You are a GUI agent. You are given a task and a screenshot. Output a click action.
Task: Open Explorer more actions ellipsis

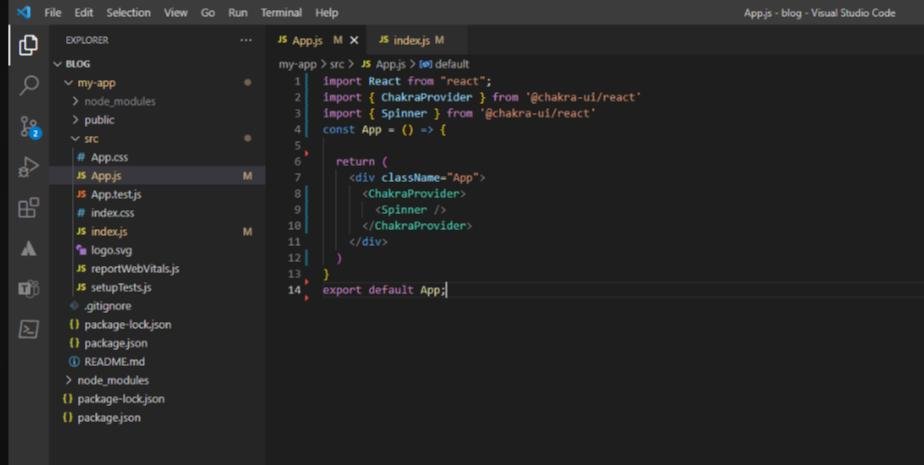246,40
